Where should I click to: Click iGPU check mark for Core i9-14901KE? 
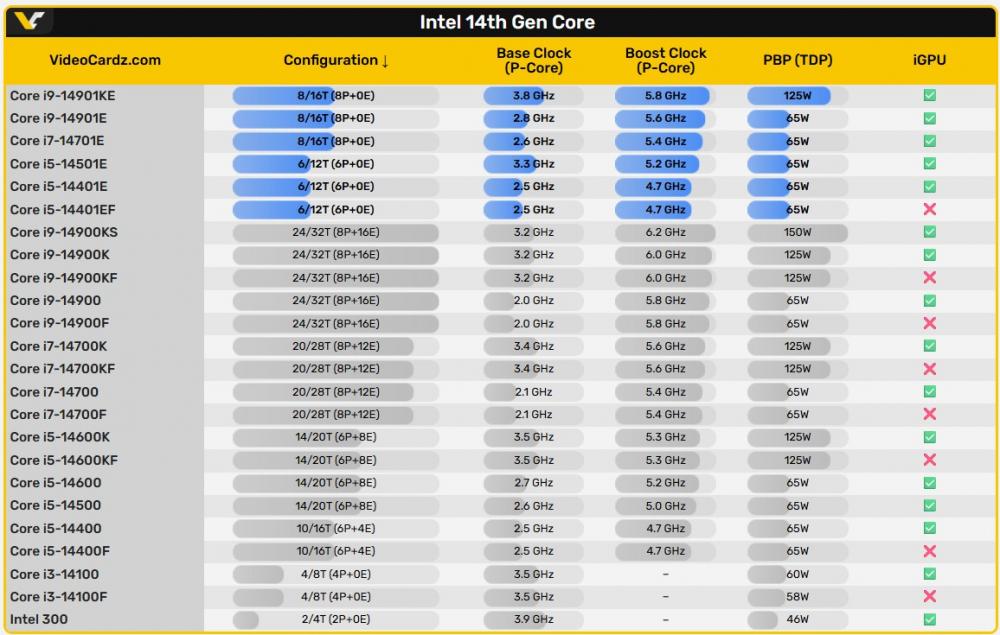click(930, 95)
